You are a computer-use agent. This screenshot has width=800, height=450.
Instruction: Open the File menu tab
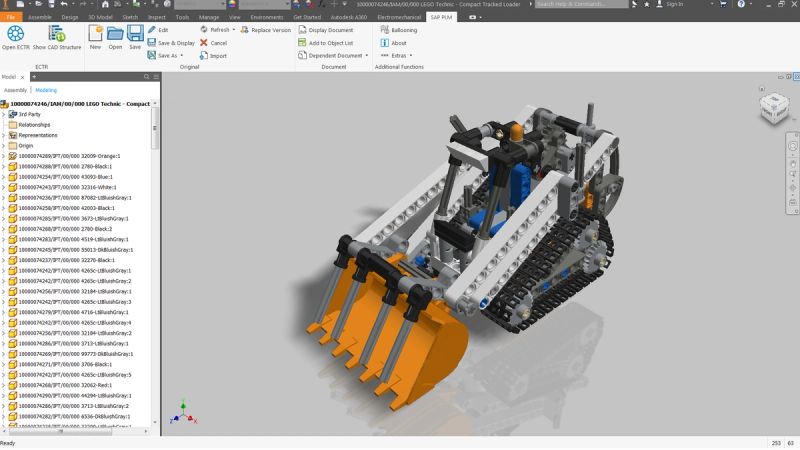click(11, 17)
